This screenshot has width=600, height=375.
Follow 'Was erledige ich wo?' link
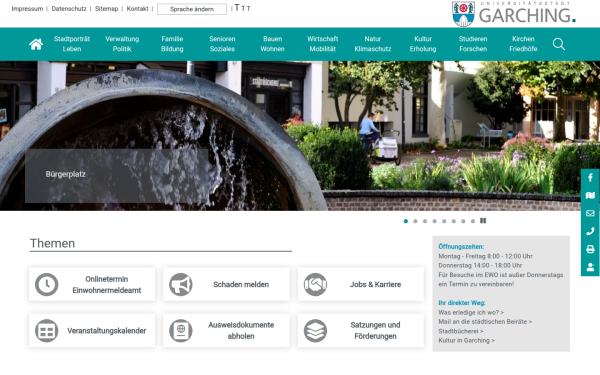471,312
